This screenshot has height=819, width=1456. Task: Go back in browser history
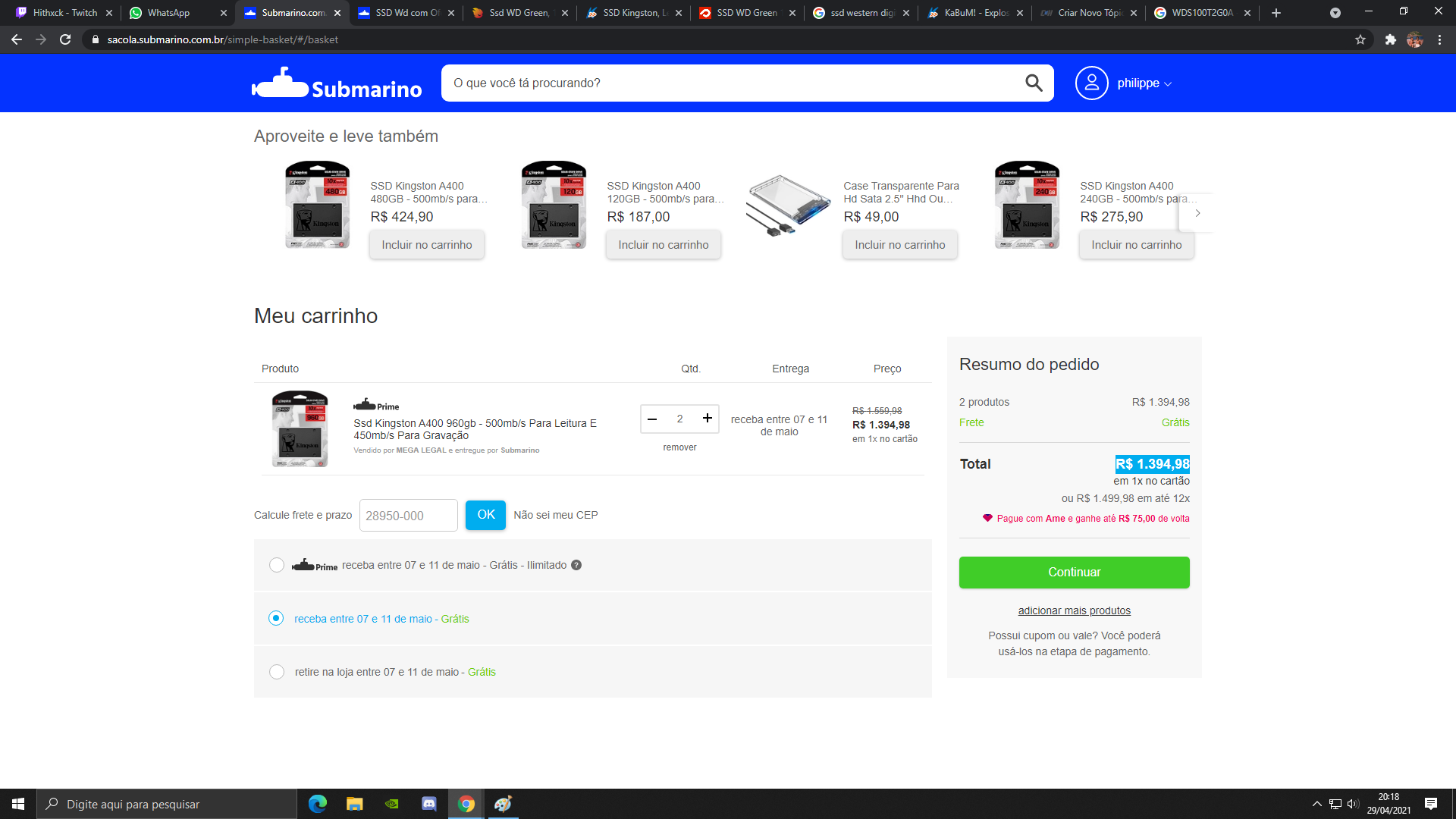pyautogui.click(x=16, y=39)
